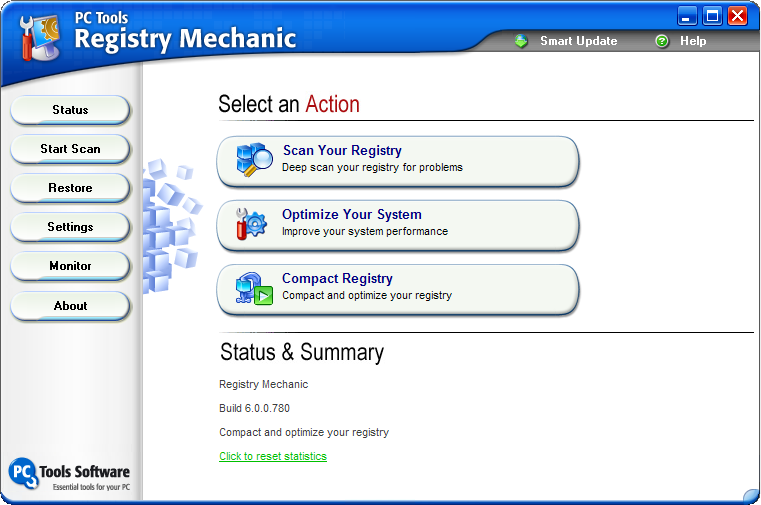761x505 pixels.
Task: Open the Status section in the sidebar
Action: point(70,110)
